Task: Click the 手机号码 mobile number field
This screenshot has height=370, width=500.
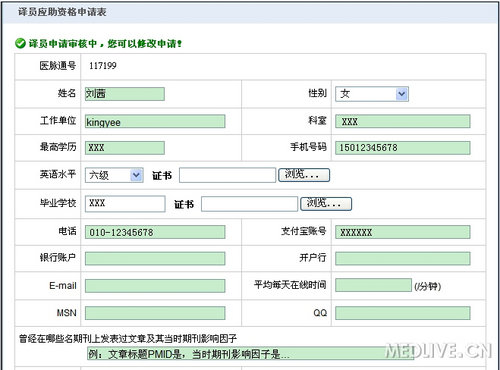Action: tap(403, 148)
